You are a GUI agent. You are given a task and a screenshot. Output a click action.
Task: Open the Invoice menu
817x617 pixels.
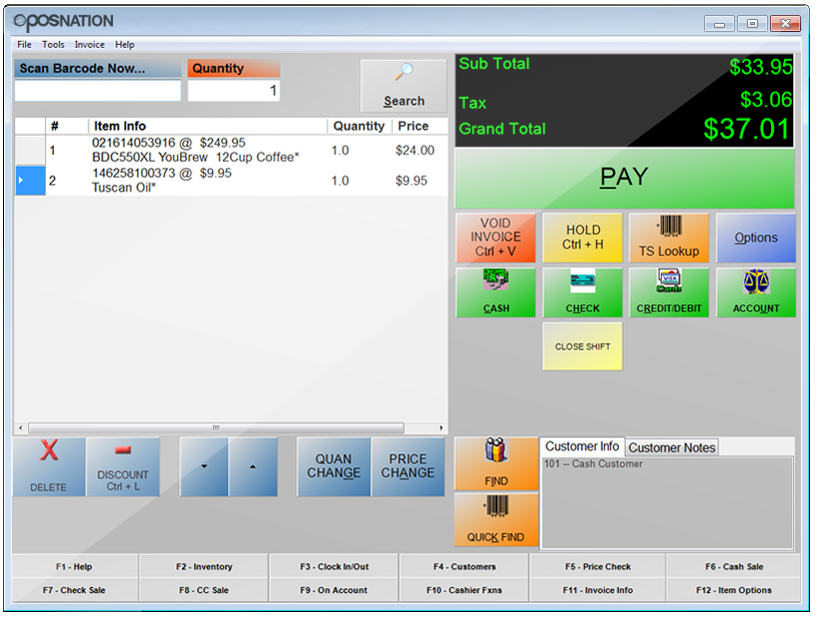coord(89,45)
